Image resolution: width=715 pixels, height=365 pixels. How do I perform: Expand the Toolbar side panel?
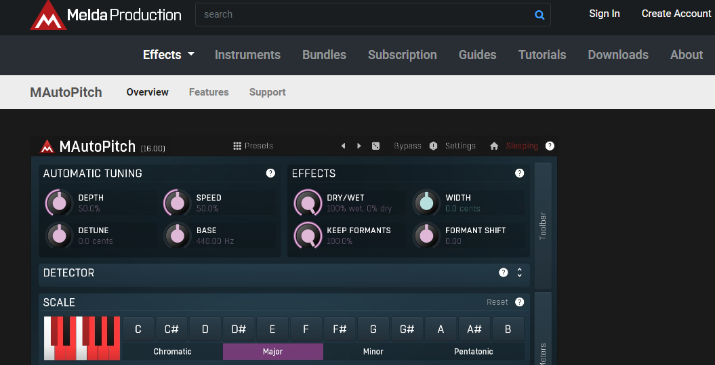click(543, 225)
